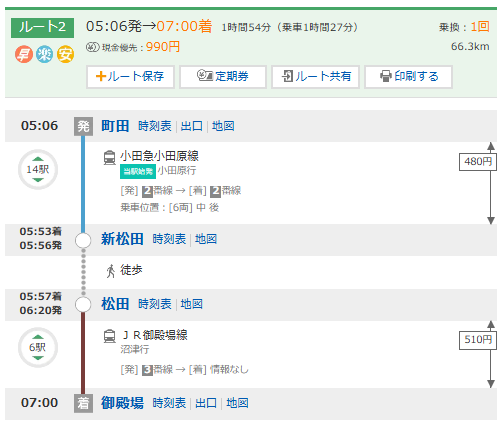Image resolution: width=504 pixels, height=424 pixels.
Task: Click the train icon beside JR御殿場線
Action: click(109, 336)
